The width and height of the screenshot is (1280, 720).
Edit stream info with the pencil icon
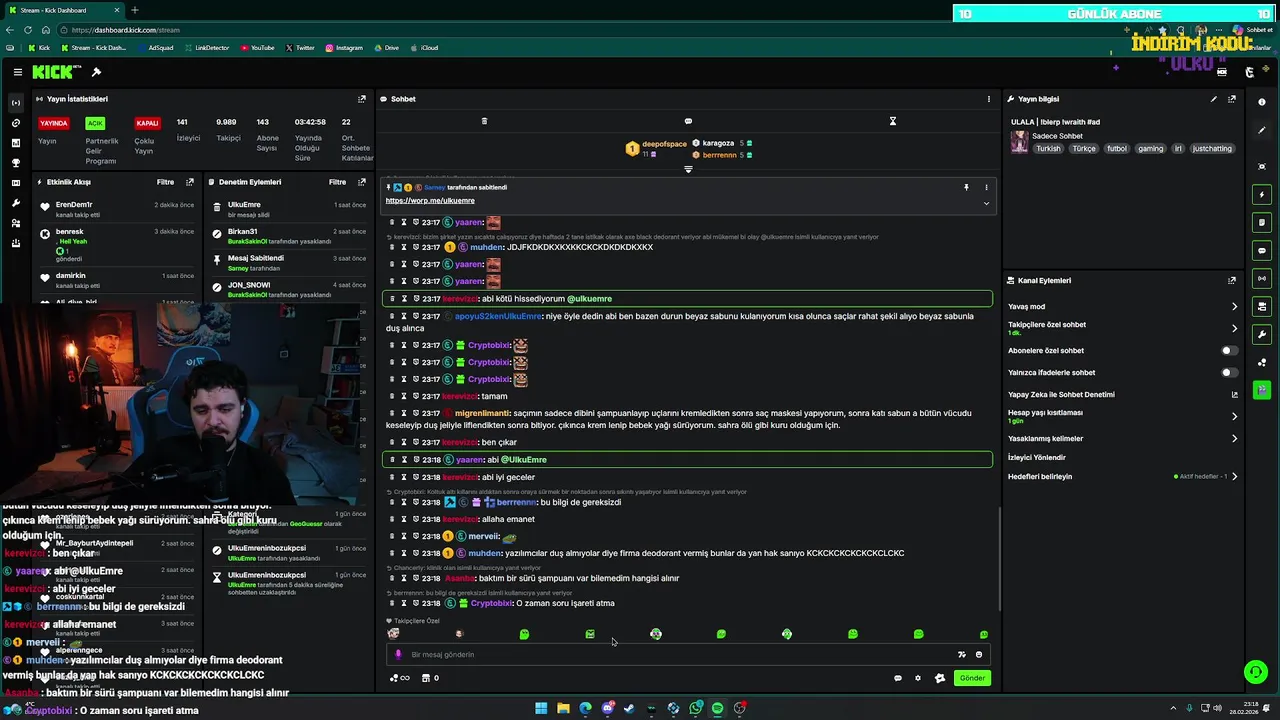(1214, 99)
